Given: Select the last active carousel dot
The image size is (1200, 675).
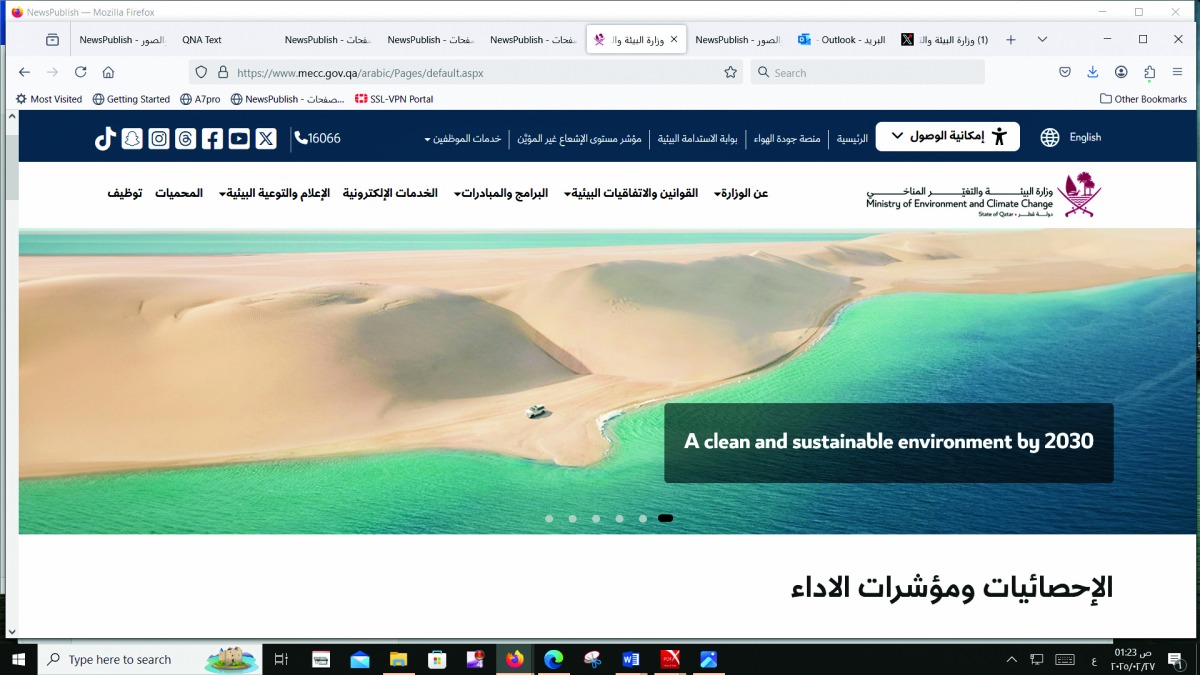Looking at the screenshot, I should (665, 518).
